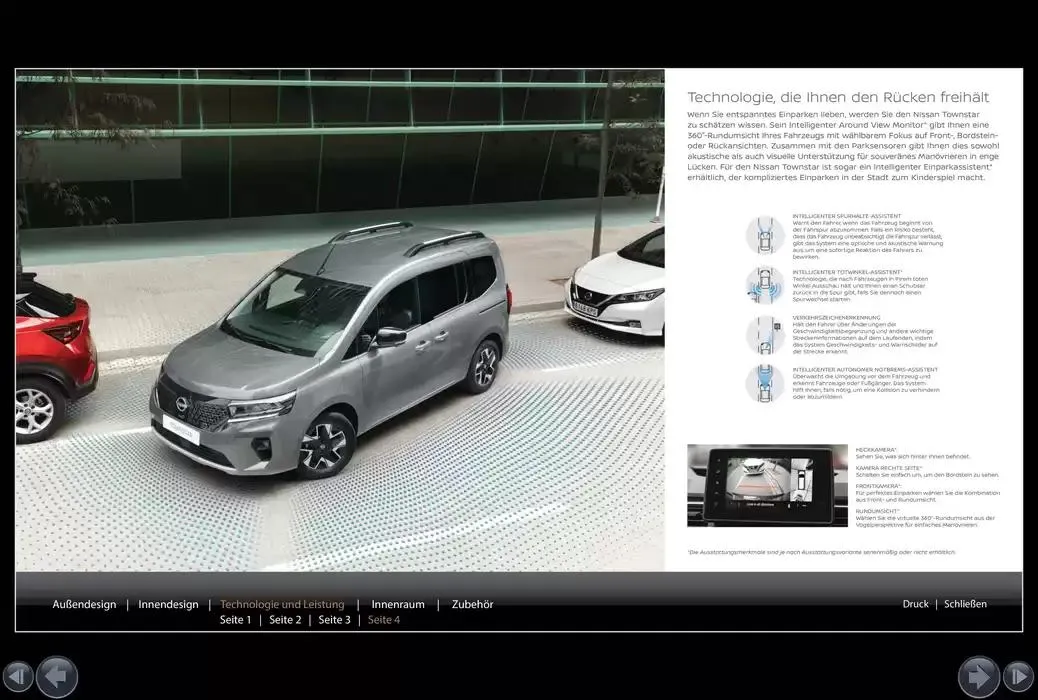
Task: Open the Innendesign section
Action: (168, 604)
